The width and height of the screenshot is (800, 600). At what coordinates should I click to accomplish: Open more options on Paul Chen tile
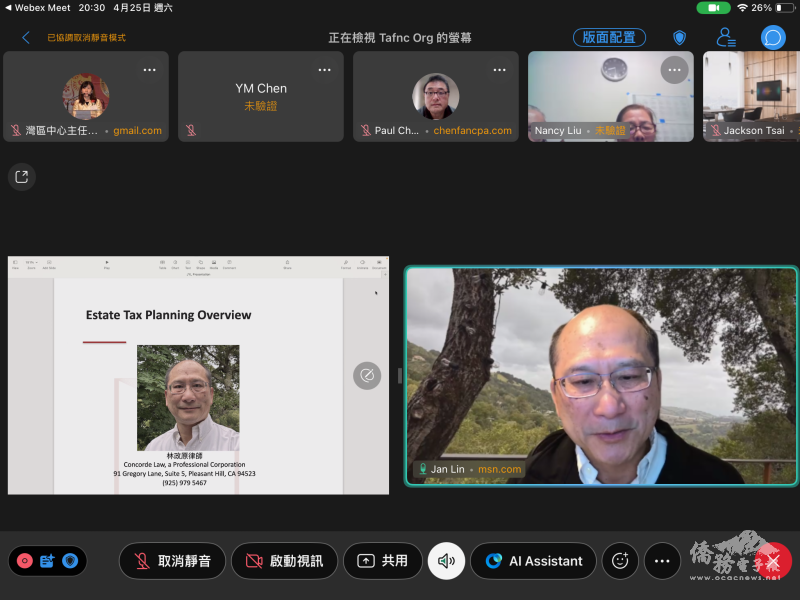point(499,70)
